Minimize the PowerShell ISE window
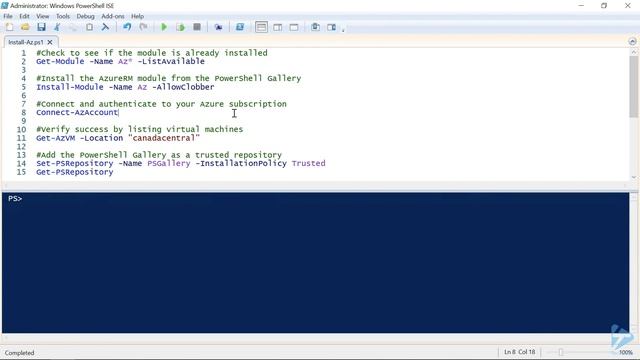This screenshot has width=640, height=360. tap(581, 6)
